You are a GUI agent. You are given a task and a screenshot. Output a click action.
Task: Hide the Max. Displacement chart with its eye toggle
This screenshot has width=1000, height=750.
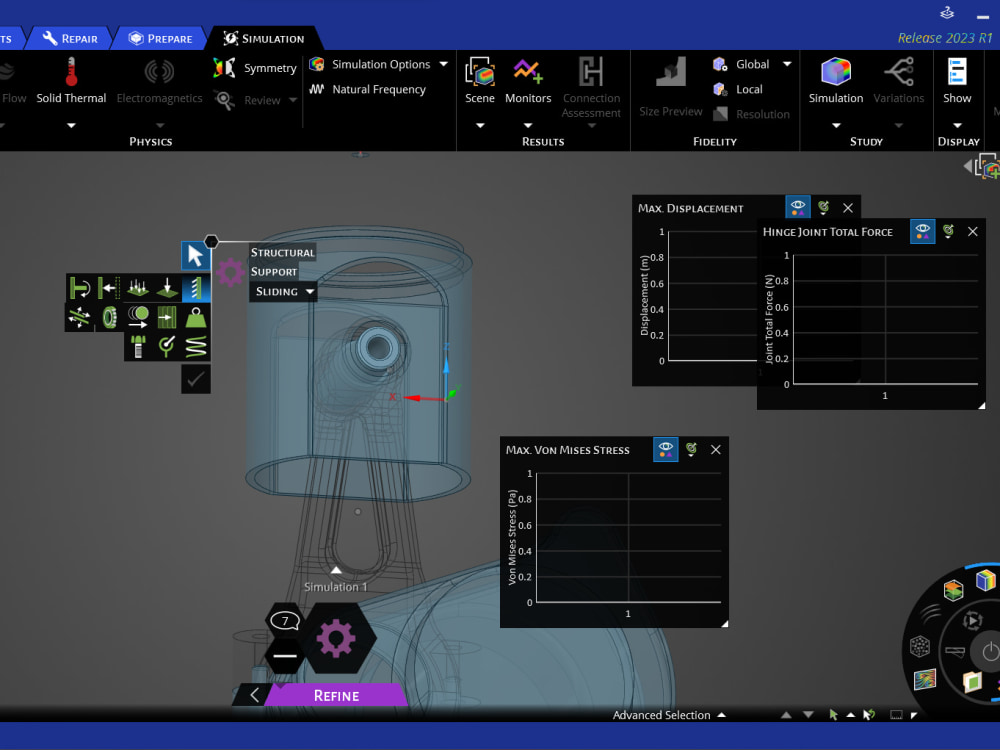798,207
